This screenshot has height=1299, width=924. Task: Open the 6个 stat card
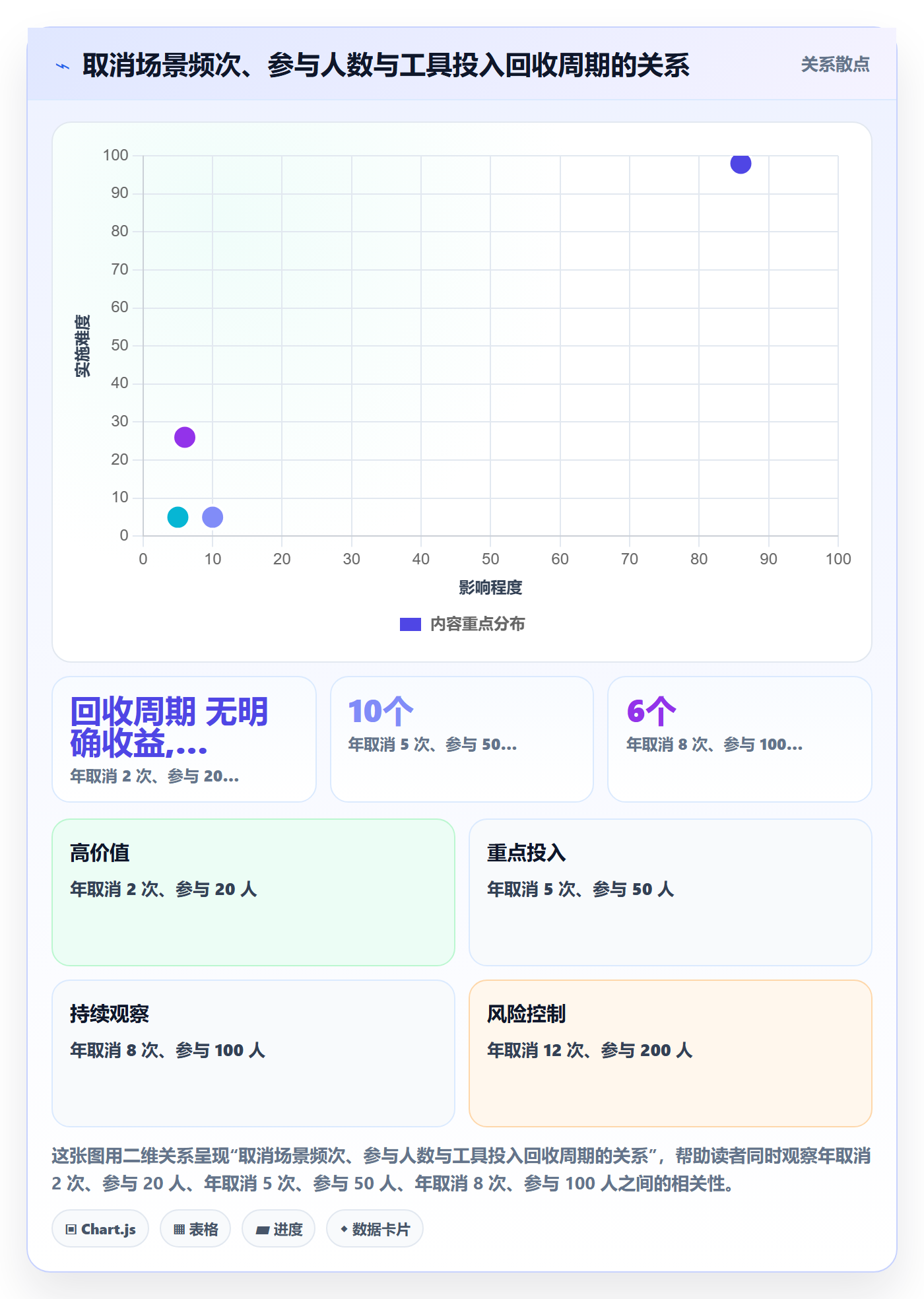(740, 739)
